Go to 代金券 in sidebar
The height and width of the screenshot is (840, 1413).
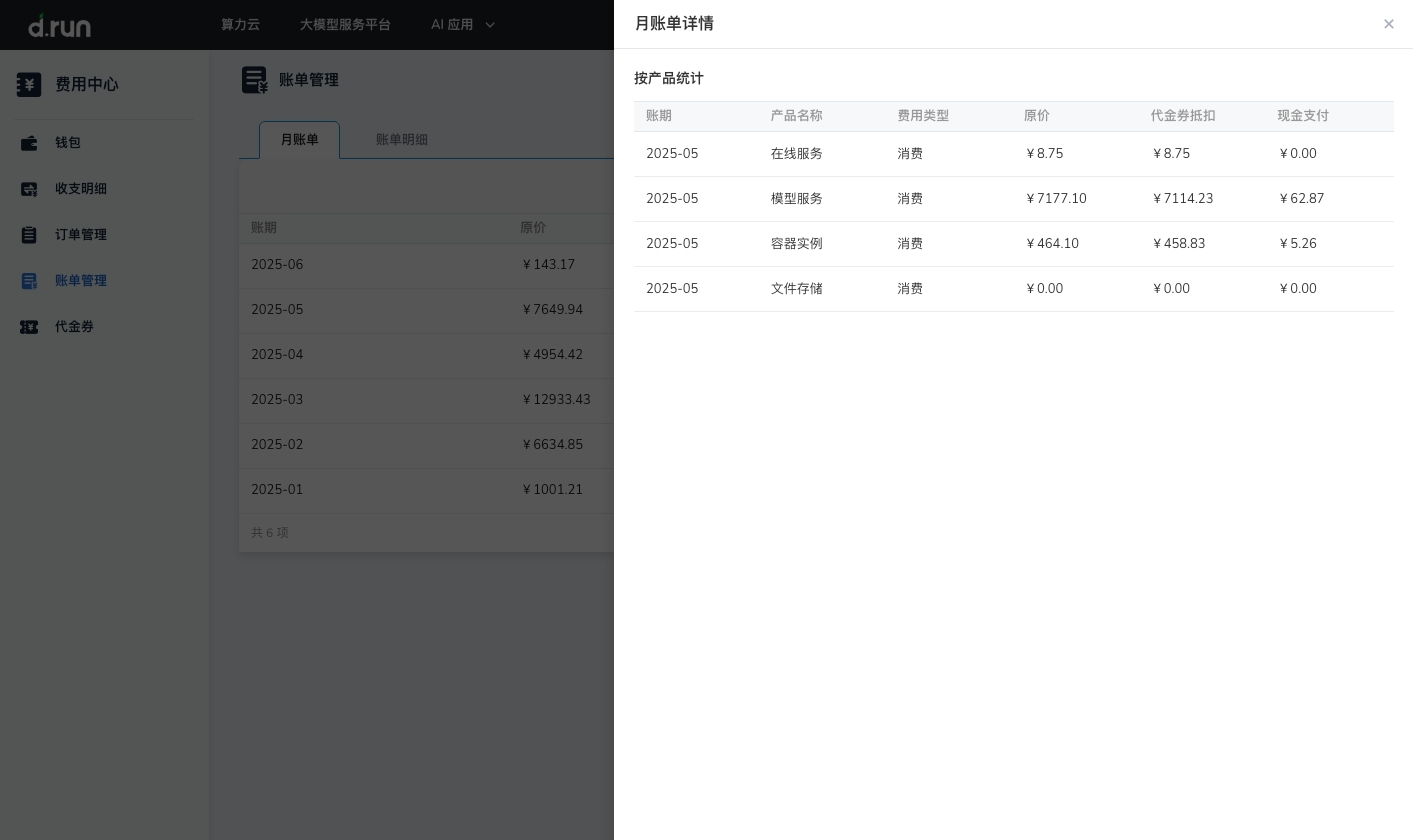(x=74, y=327)
